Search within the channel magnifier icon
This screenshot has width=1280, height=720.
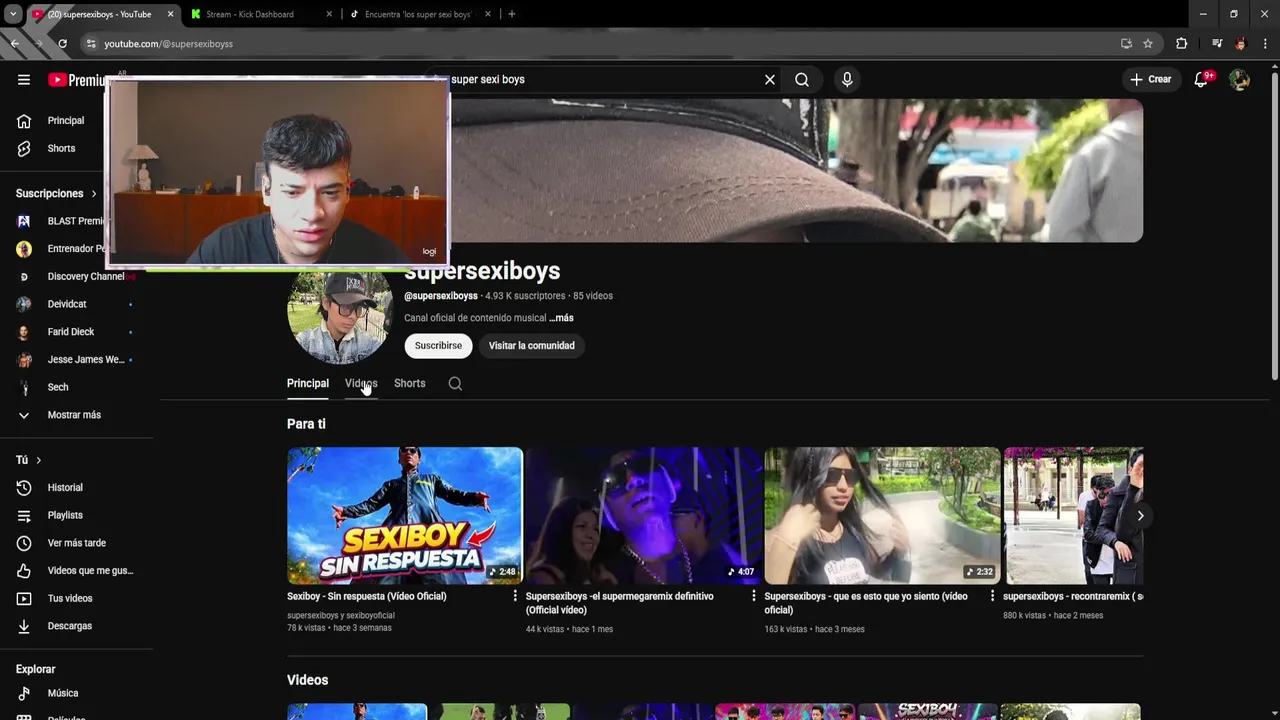pos(455,384)
